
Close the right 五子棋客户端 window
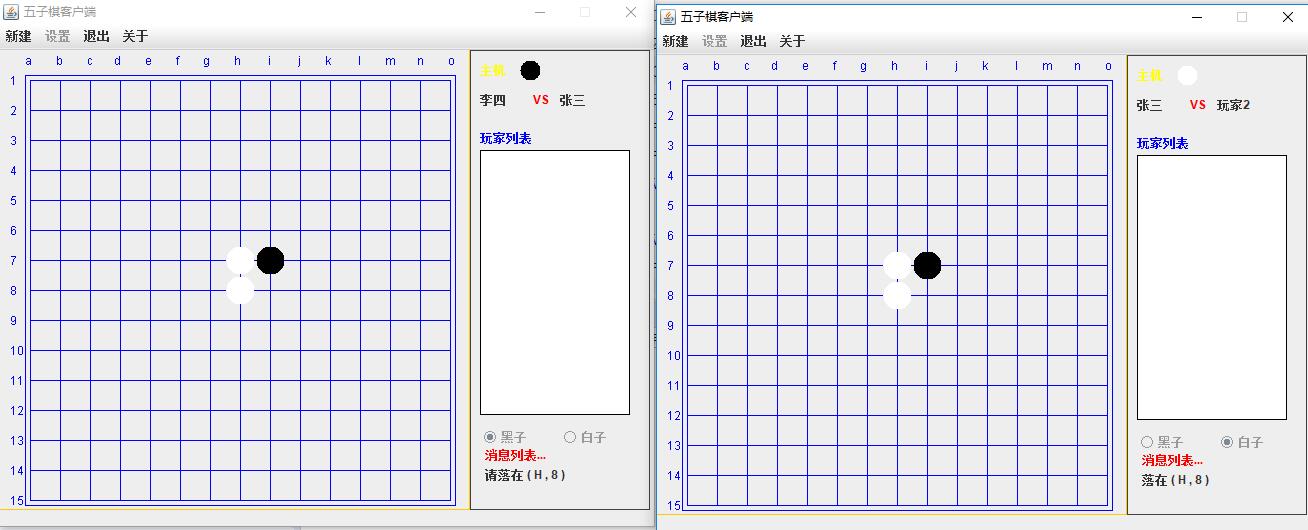[1287, 17]
